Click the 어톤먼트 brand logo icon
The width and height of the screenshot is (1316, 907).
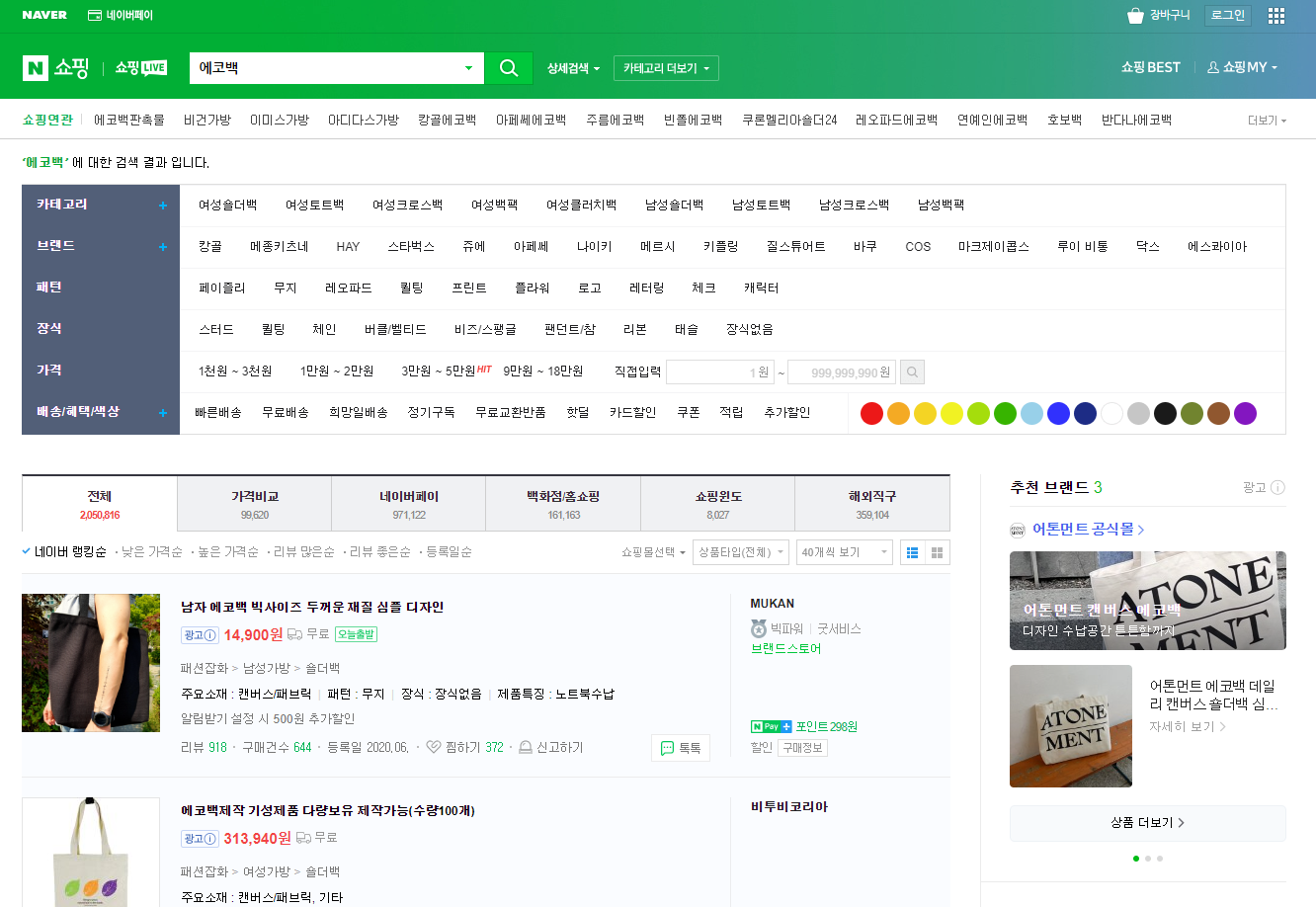1018,530
